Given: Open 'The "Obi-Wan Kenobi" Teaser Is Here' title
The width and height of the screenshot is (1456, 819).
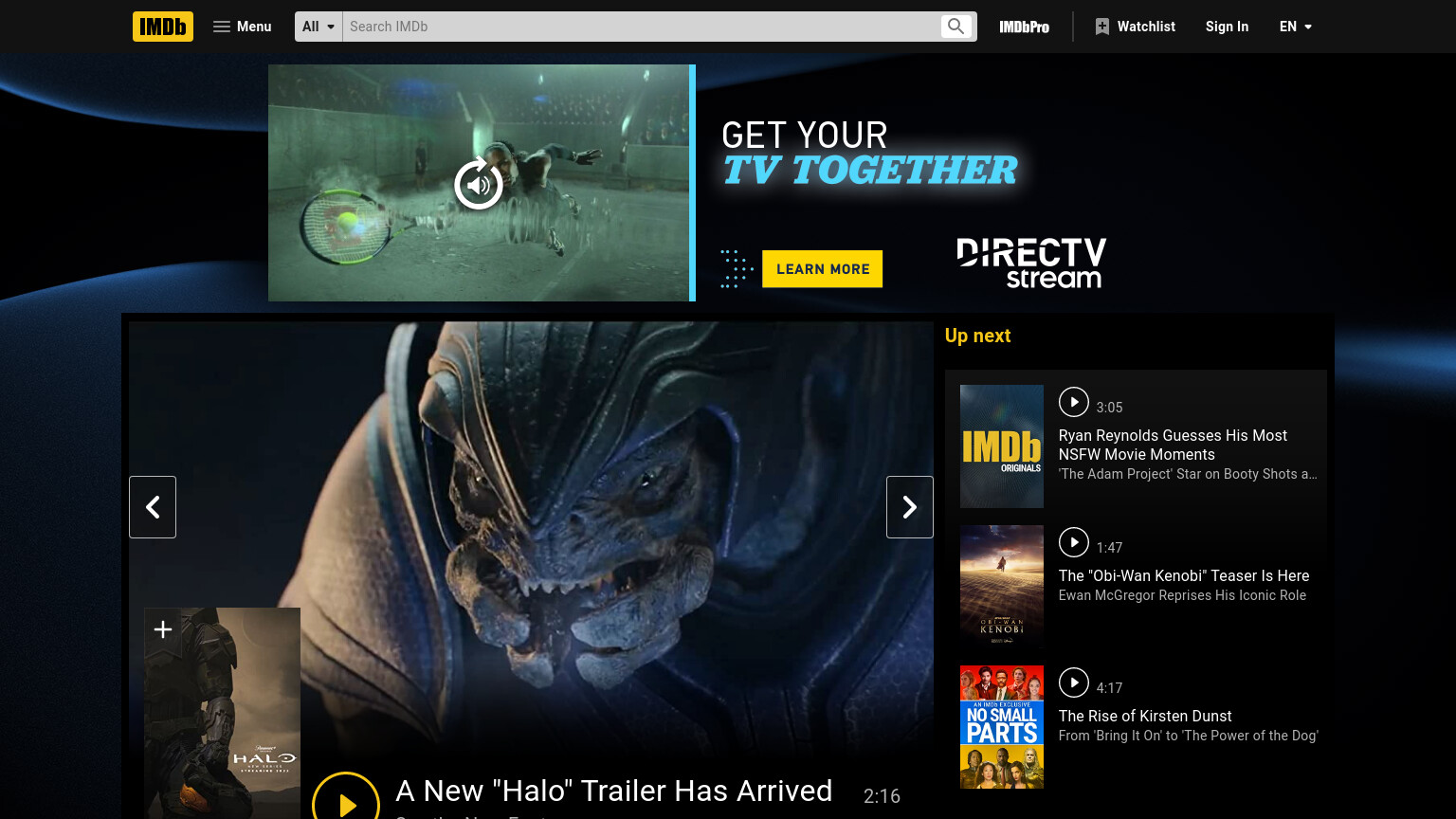Looking at the screenshot, I should pos(1184,575).
